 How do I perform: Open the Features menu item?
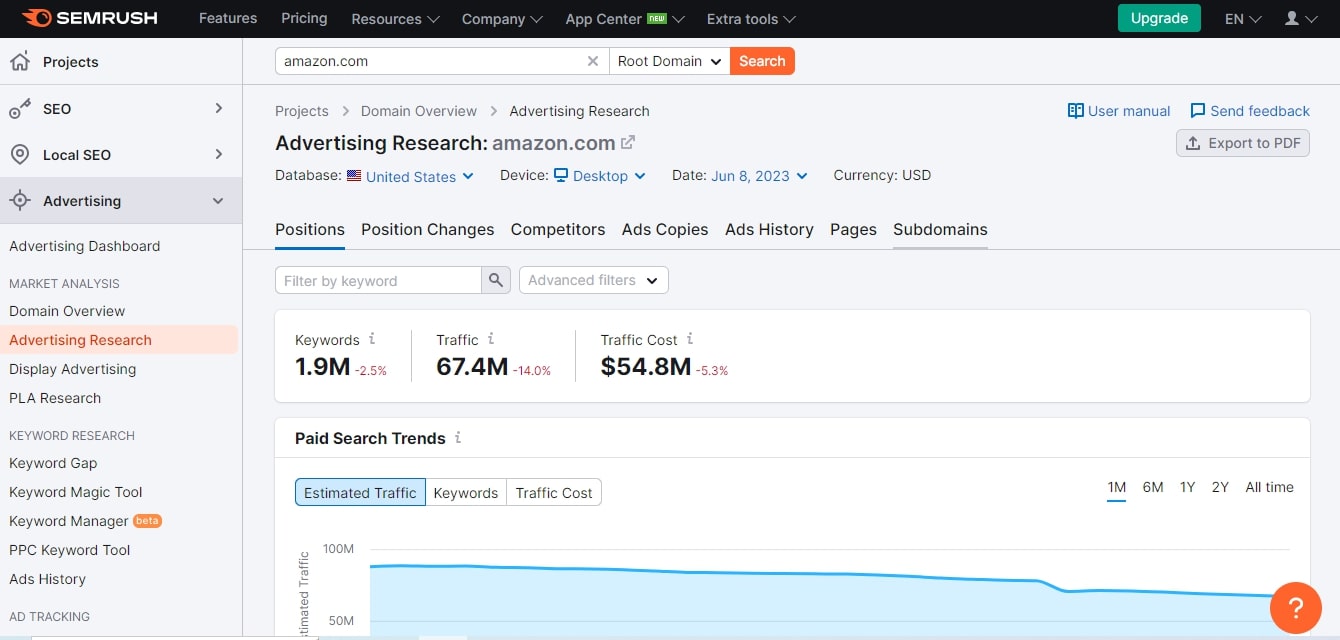(x=228, y=18)
